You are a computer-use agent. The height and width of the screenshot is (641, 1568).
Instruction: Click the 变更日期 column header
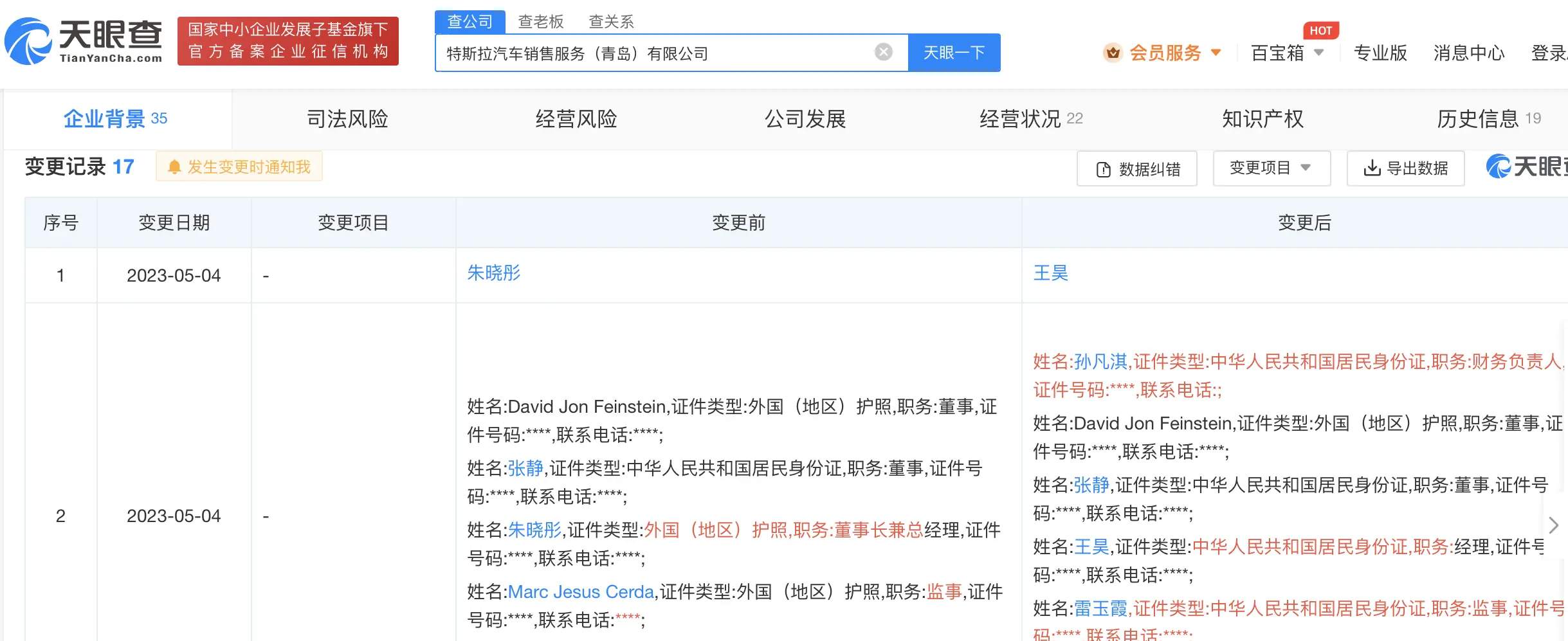click(174, 222)
